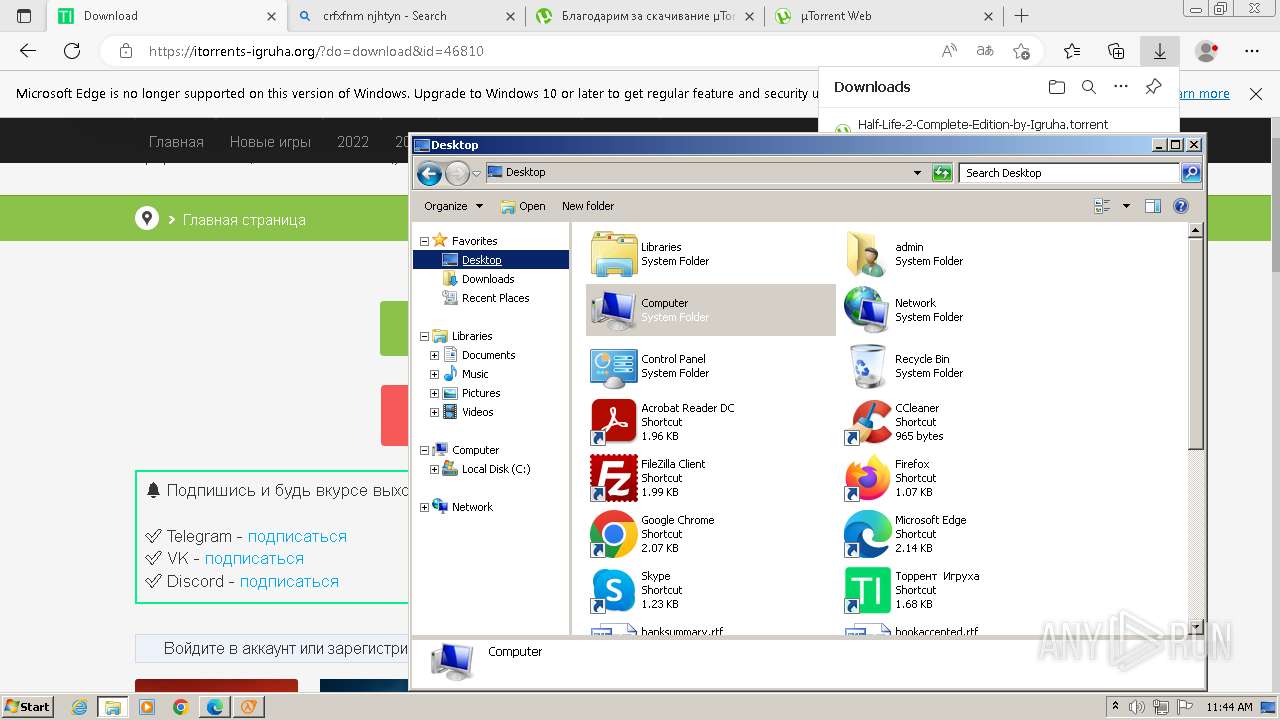1280x720 pixels.
Task: Select the Торрент Игруха shortcut
Action: pyautogui.click(x=867, y=590)
